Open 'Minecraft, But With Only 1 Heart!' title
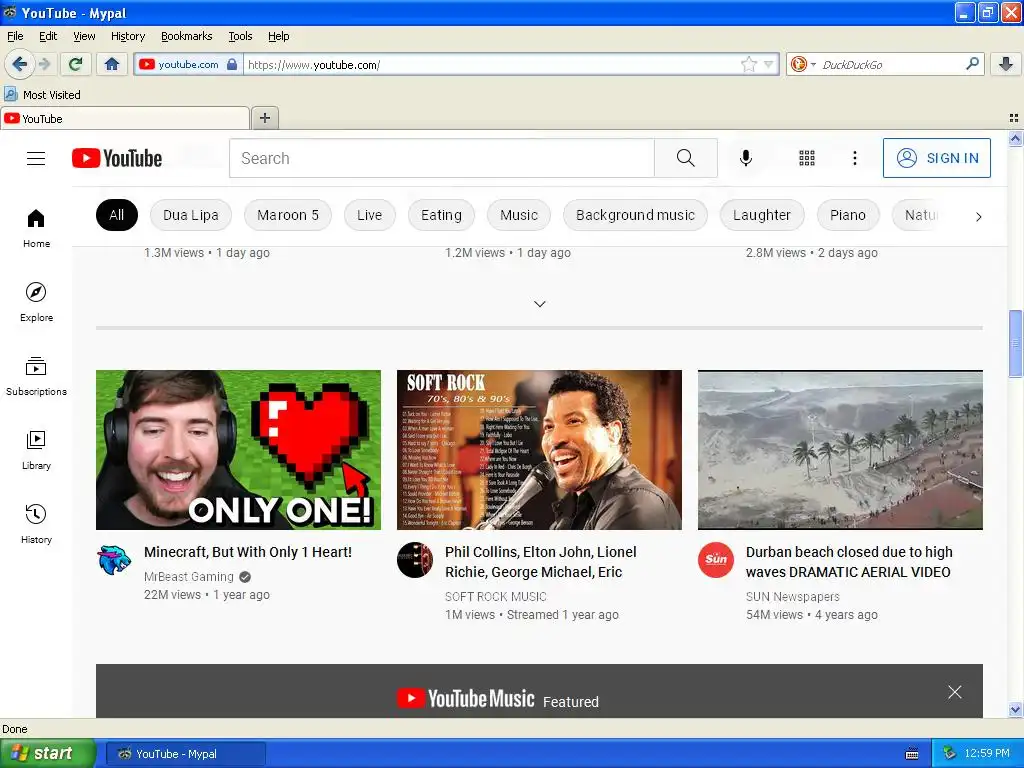1024x768 pixels. click(x=248, y=552)
